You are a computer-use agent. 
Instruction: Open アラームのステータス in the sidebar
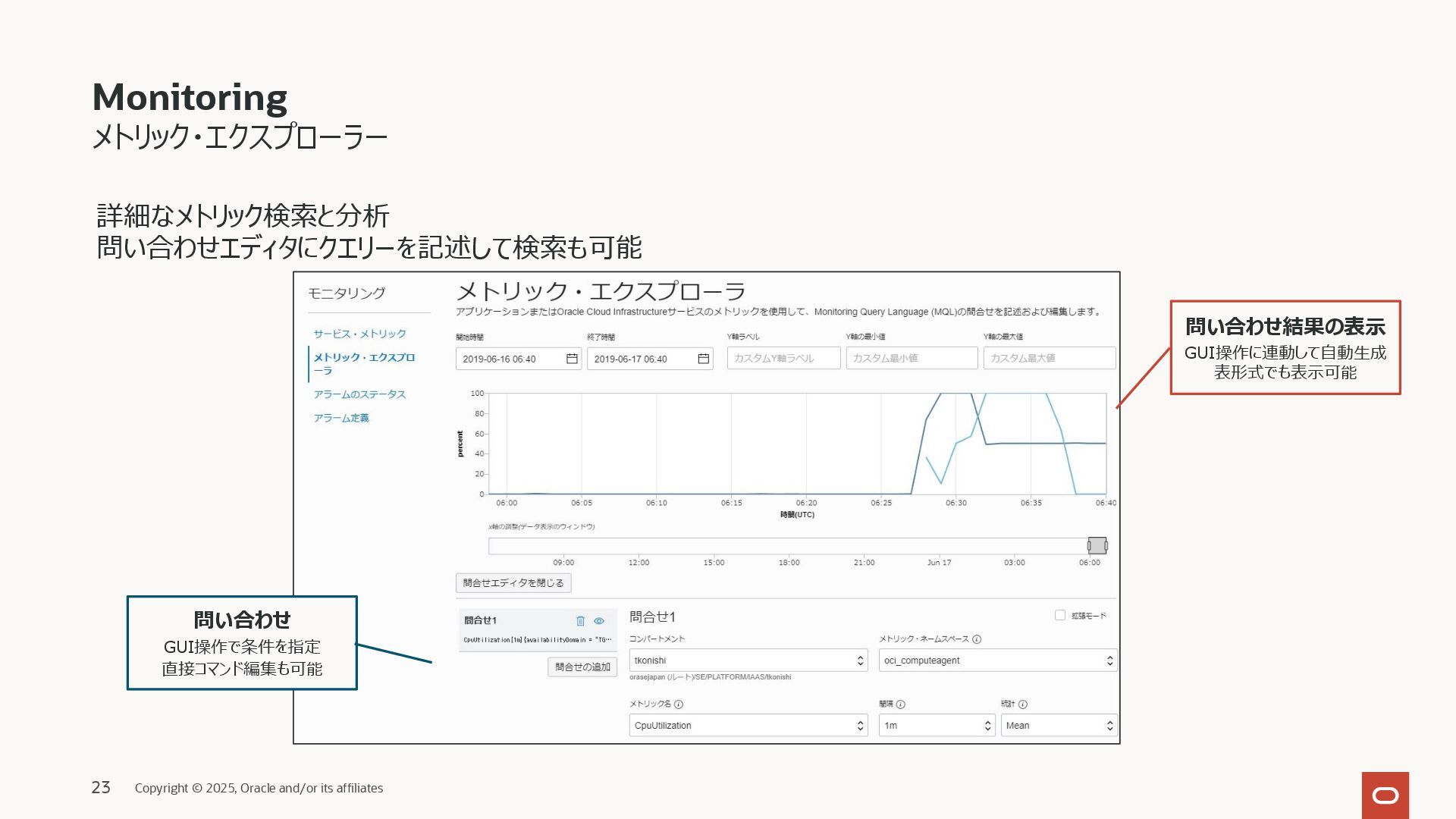359,394
